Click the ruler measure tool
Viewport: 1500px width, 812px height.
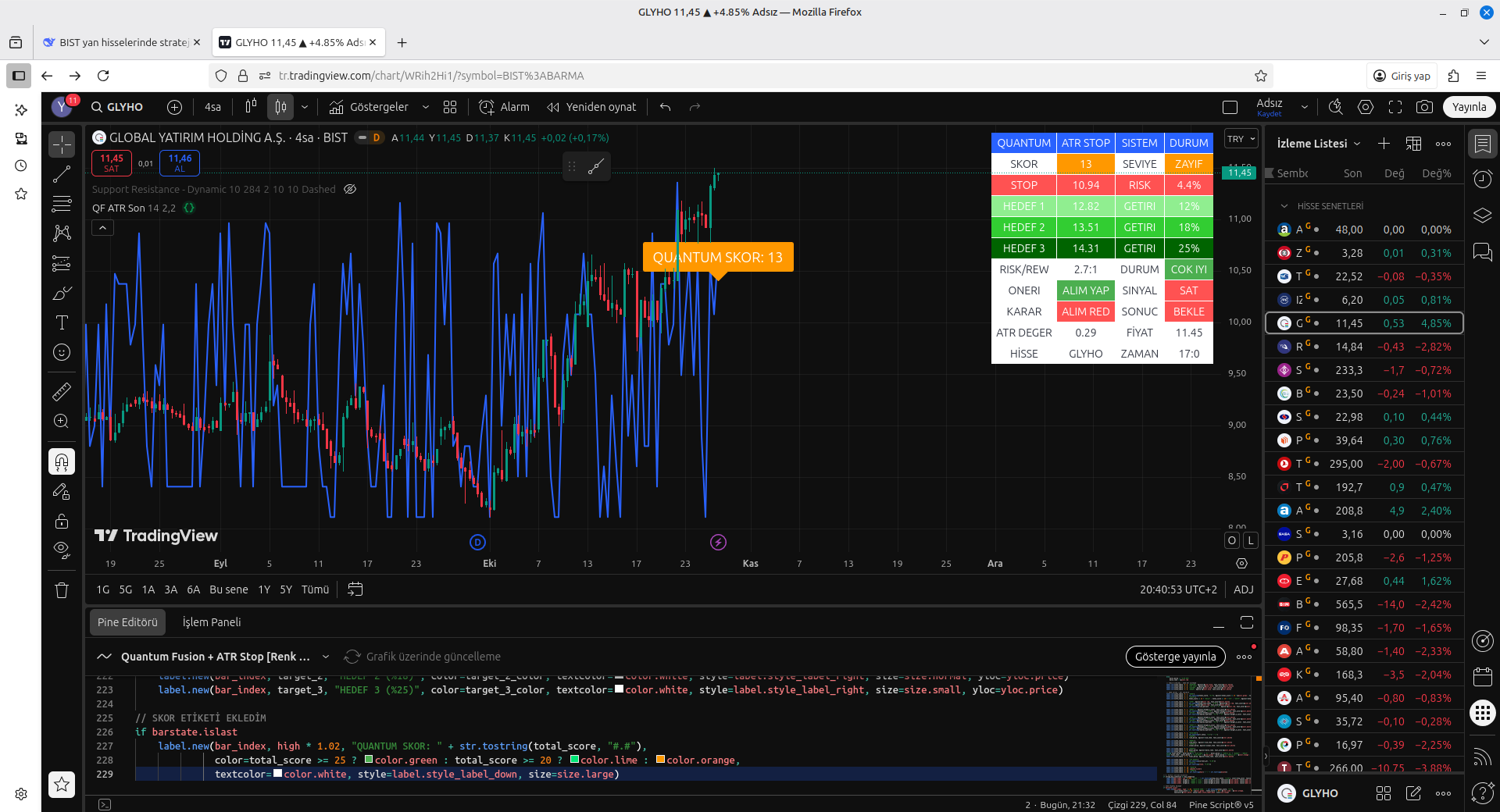click(62, 391)
